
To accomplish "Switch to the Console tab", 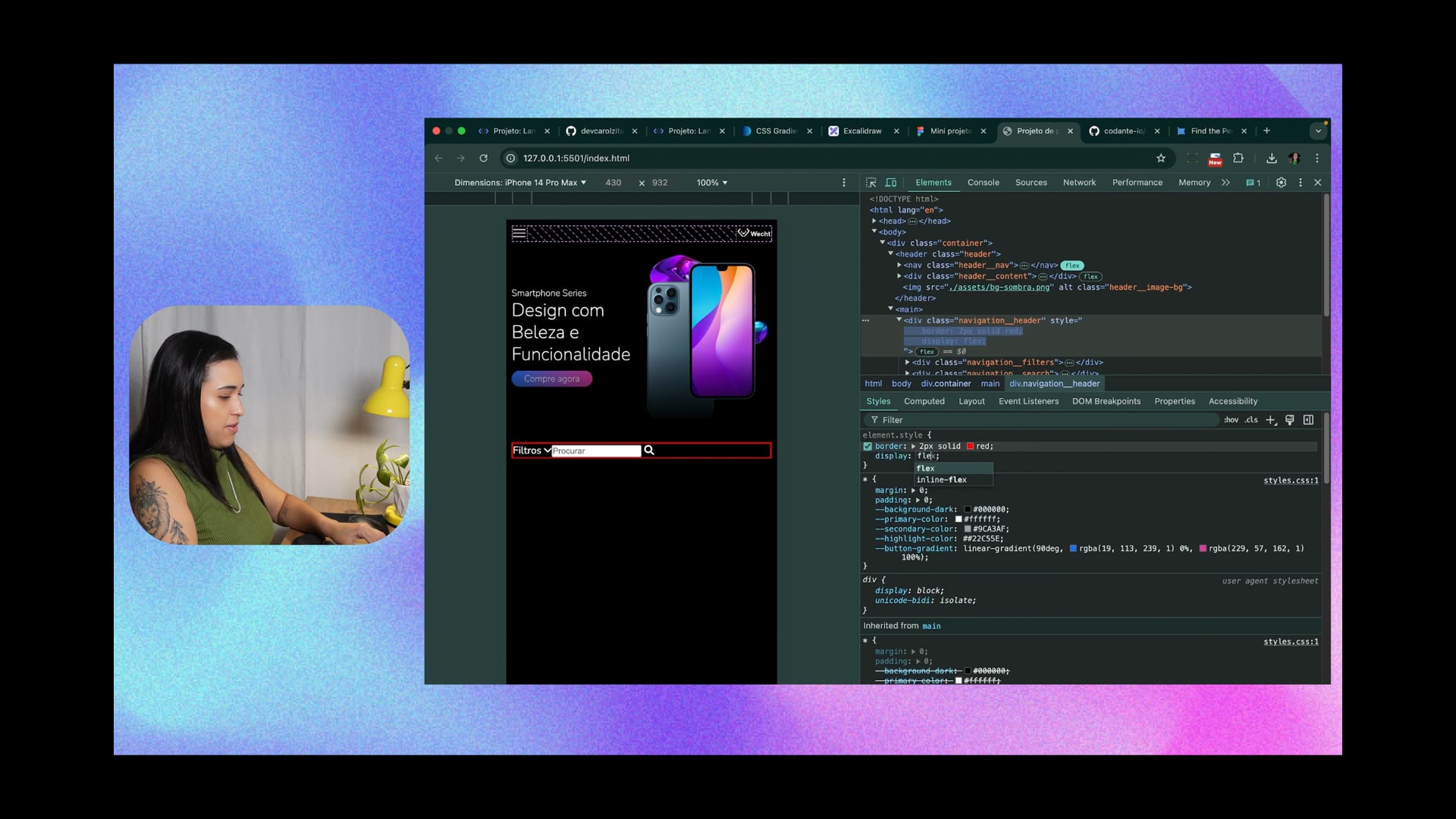I will coord(983,183).
